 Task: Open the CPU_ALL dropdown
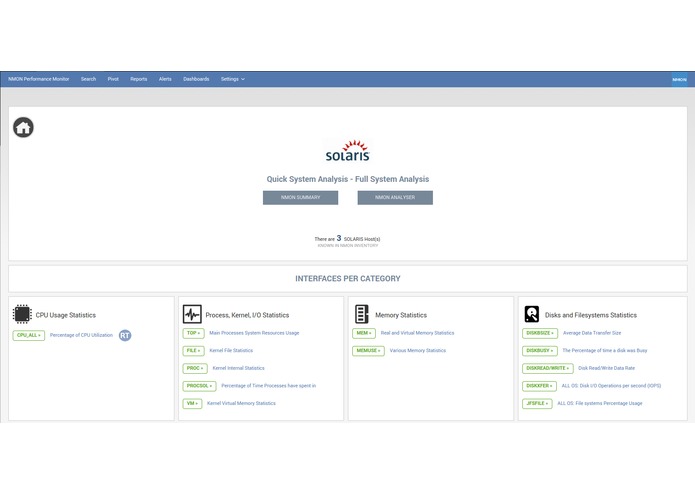point(29,335)
